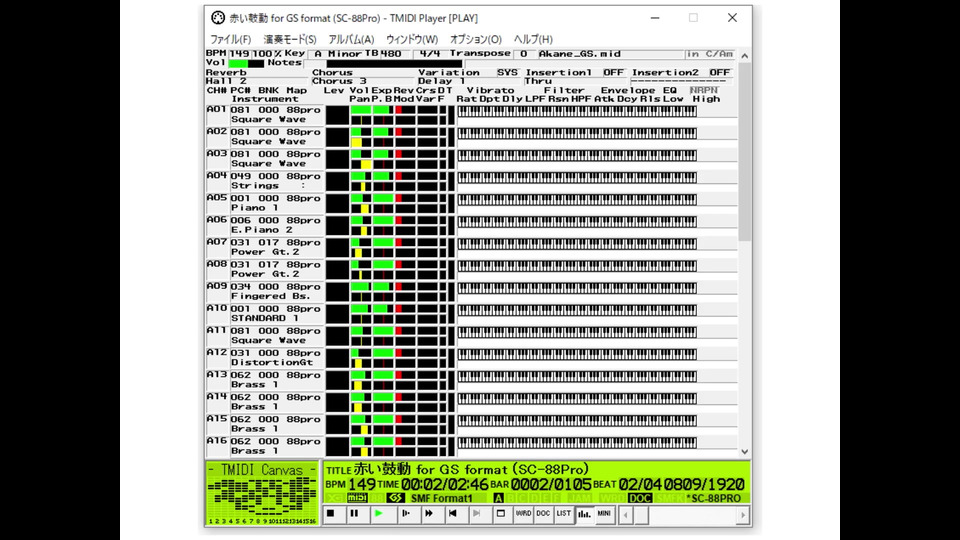The width and height of the screenshot is (960, 540).
Task: Select channel A06 E.Piano 2 row
Action: point(264,225)
